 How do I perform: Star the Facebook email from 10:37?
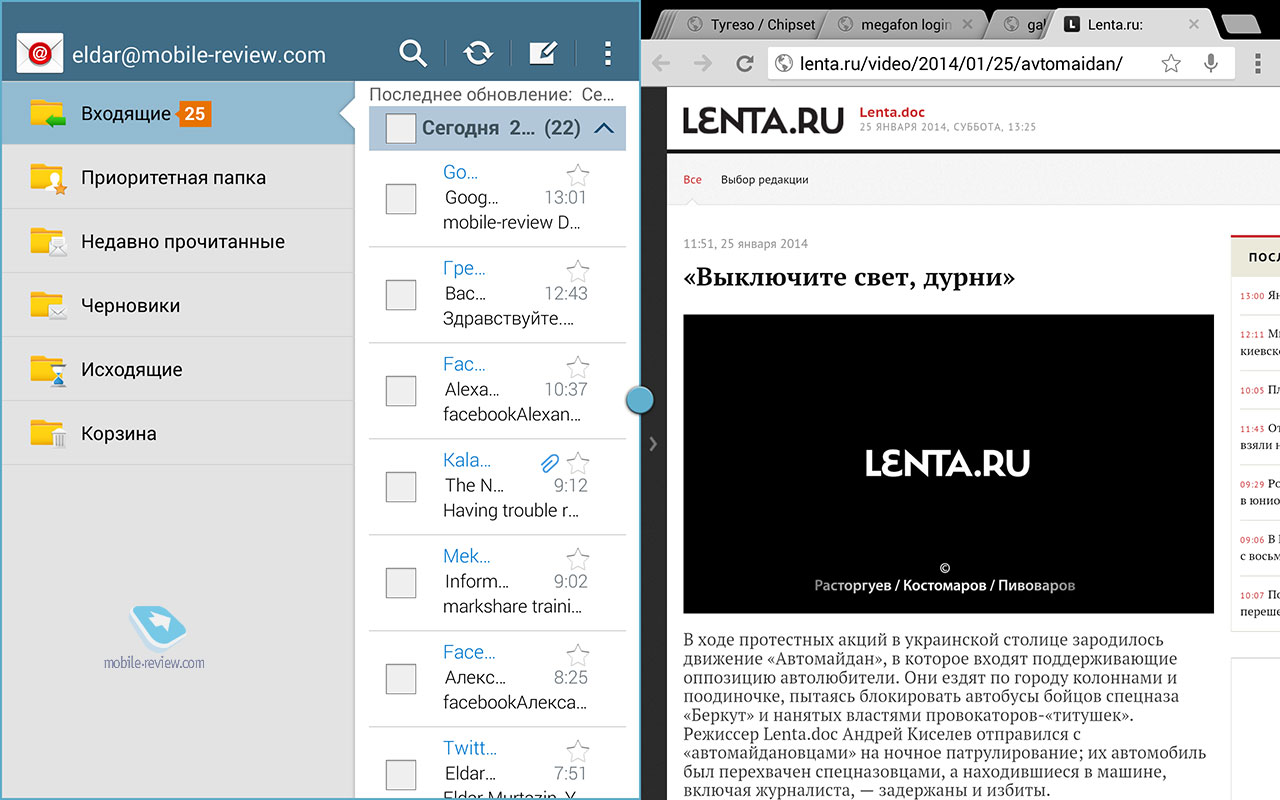point(578,367)
